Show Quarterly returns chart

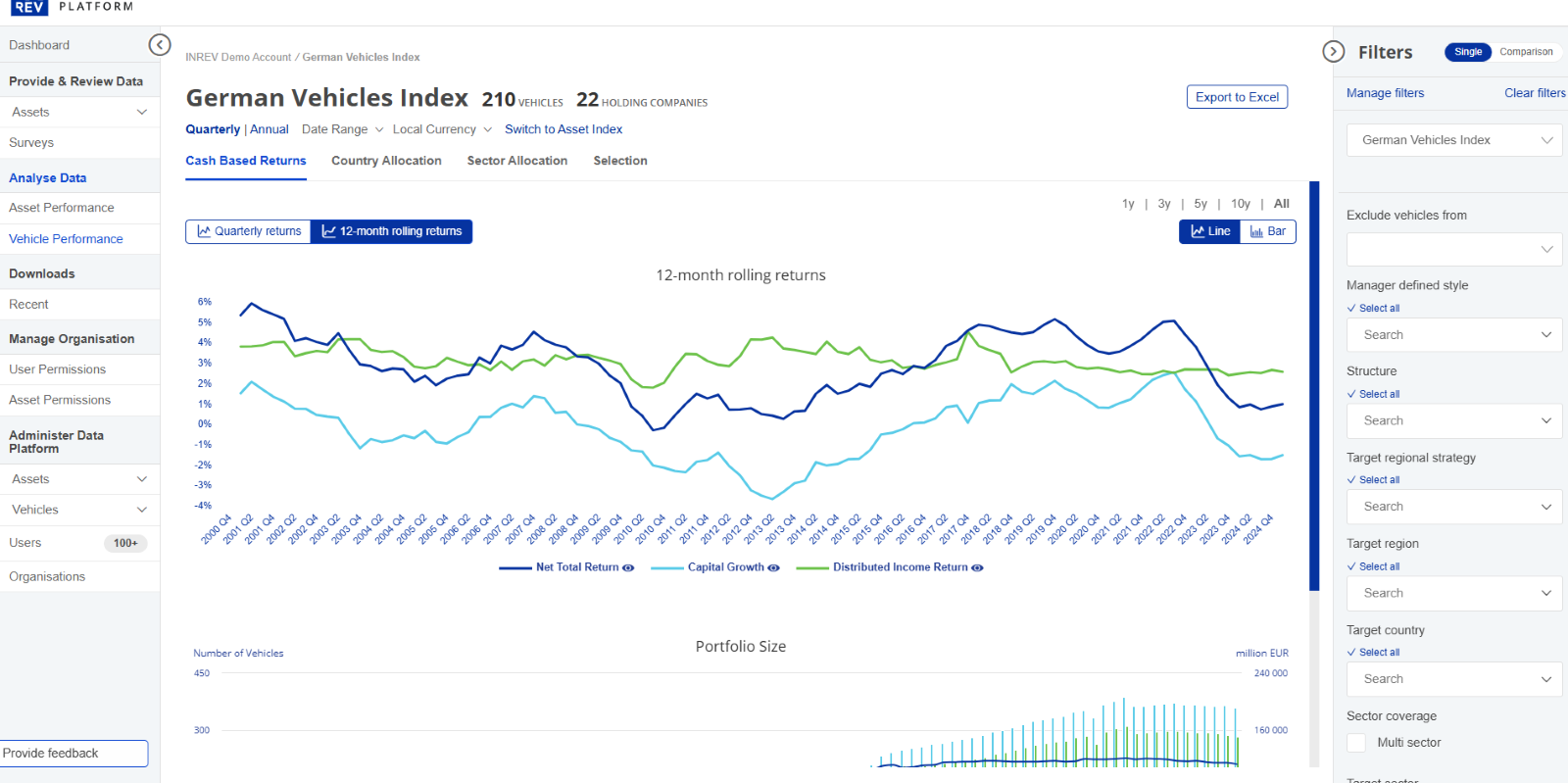(x=249, y=231)
